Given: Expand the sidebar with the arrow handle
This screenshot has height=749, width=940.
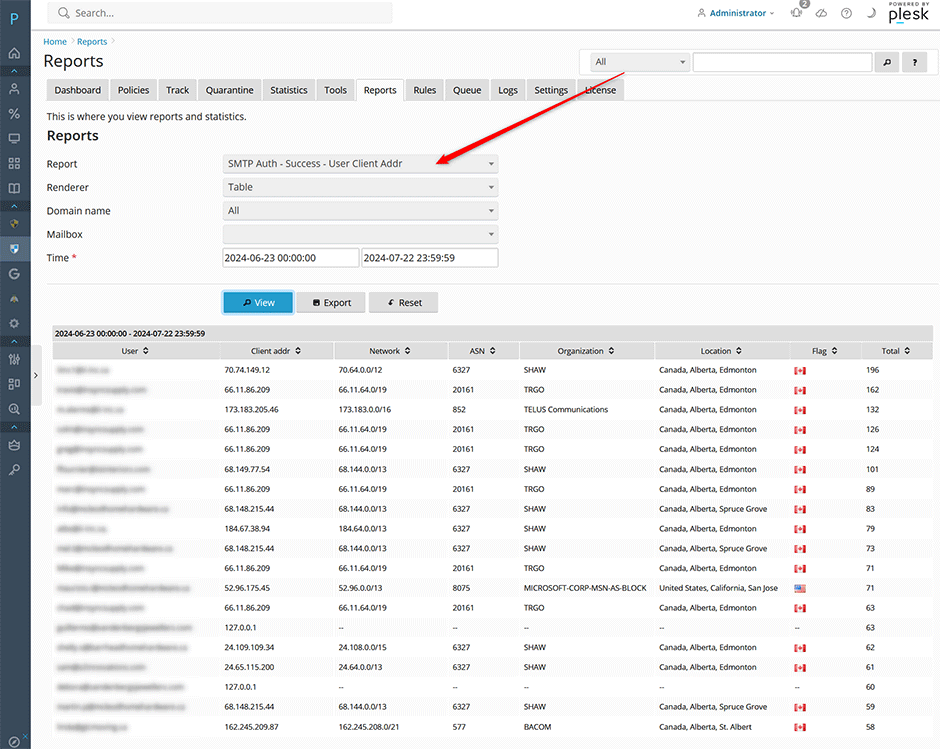Looking at the screenshot, I should (36, 375).
